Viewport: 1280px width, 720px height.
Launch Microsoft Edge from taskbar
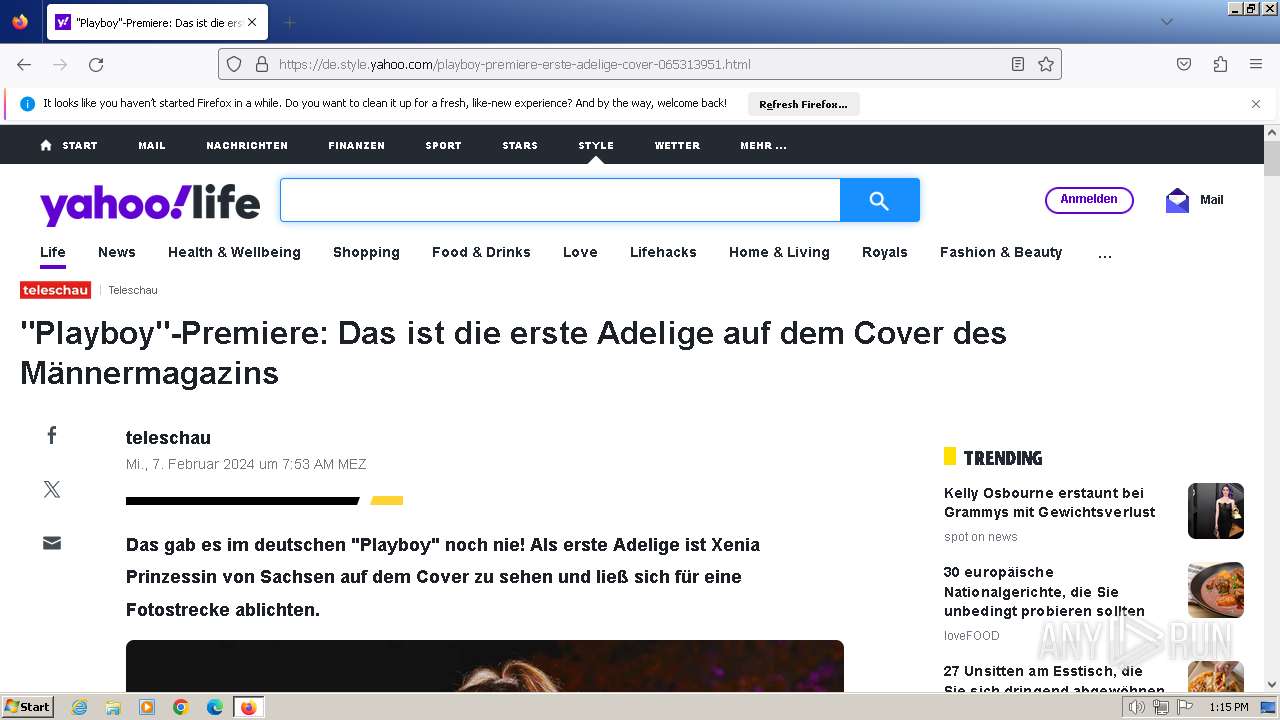tap(215, 707)
